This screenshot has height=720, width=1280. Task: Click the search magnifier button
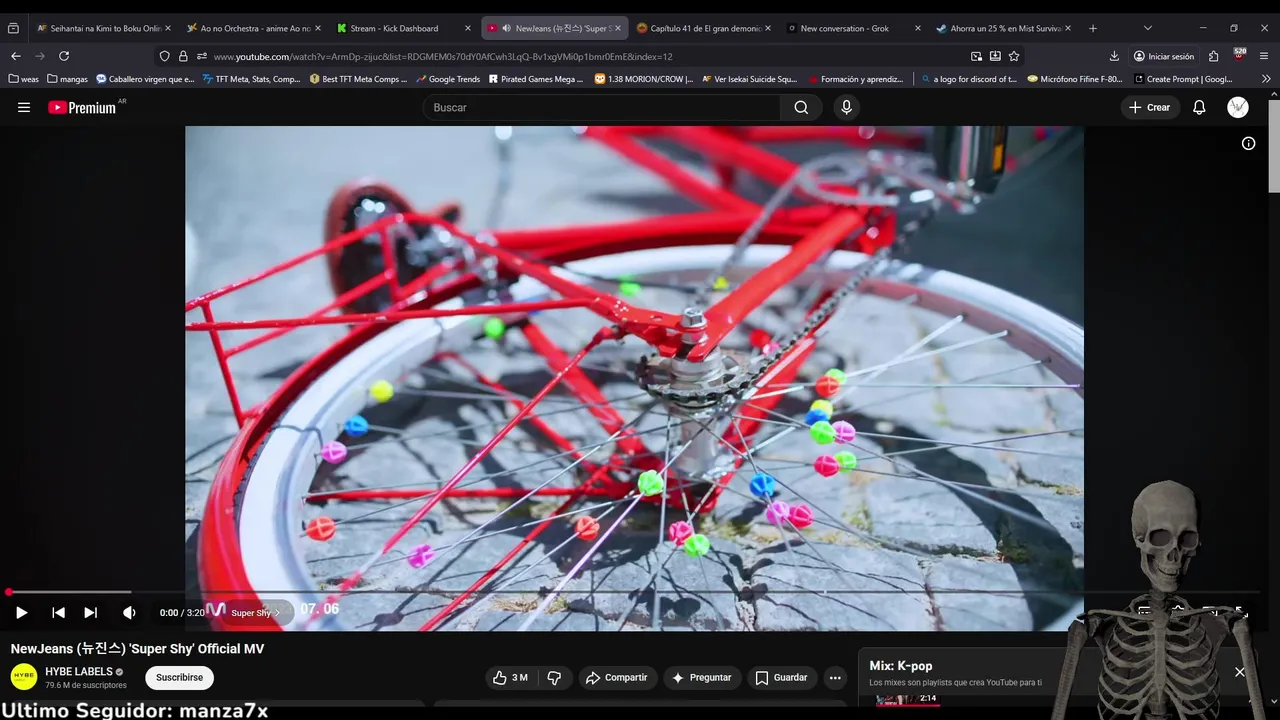pyautogui.click(x=801, y=108)
